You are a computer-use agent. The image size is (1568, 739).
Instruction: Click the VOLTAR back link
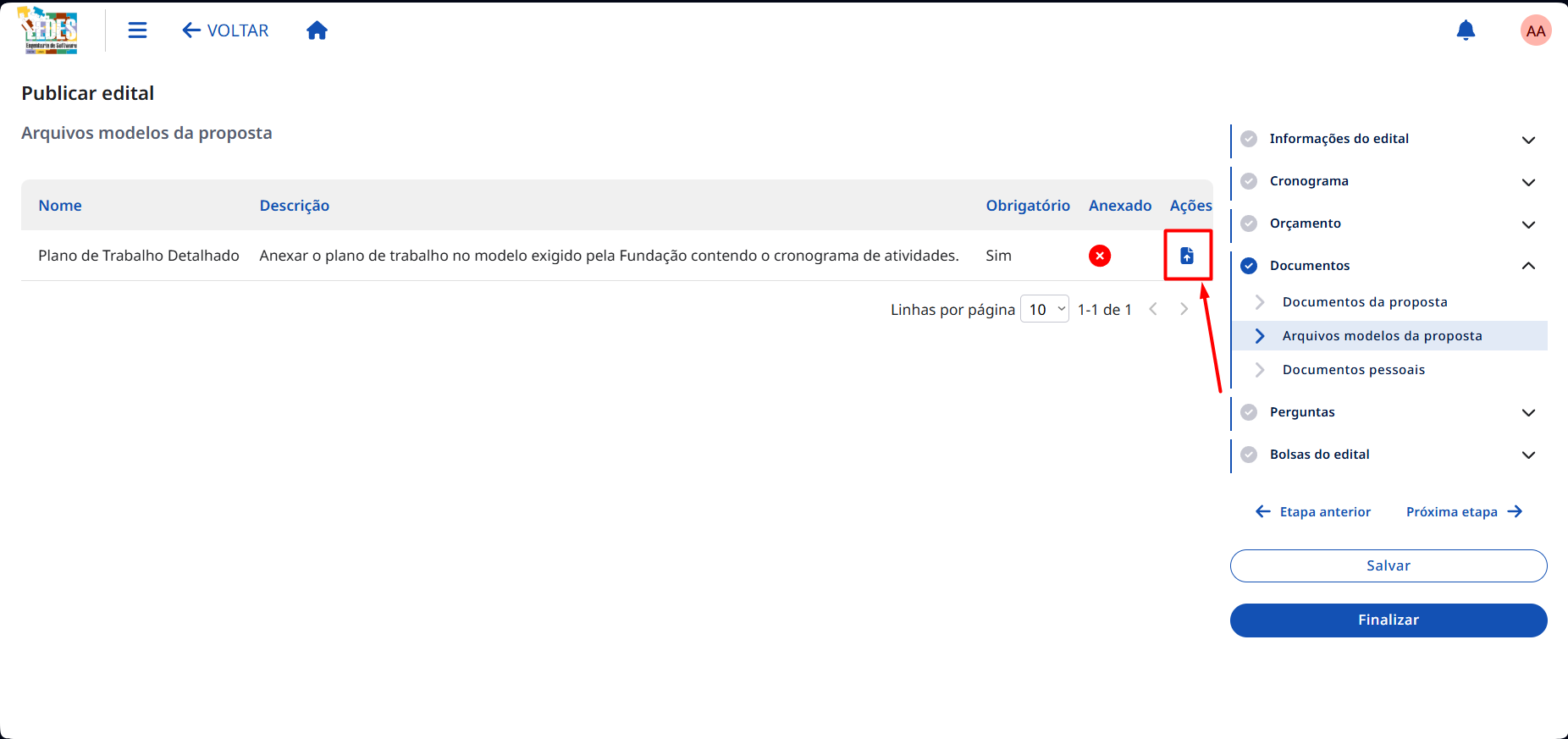click(x=225, y=30)
